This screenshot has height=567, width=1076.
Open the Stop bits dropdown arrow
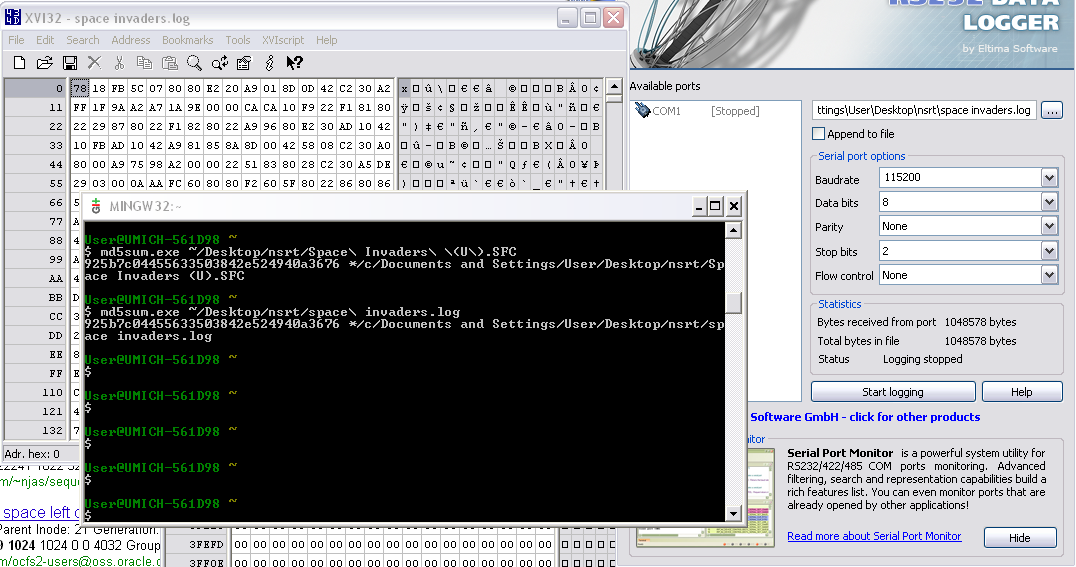1049,251
